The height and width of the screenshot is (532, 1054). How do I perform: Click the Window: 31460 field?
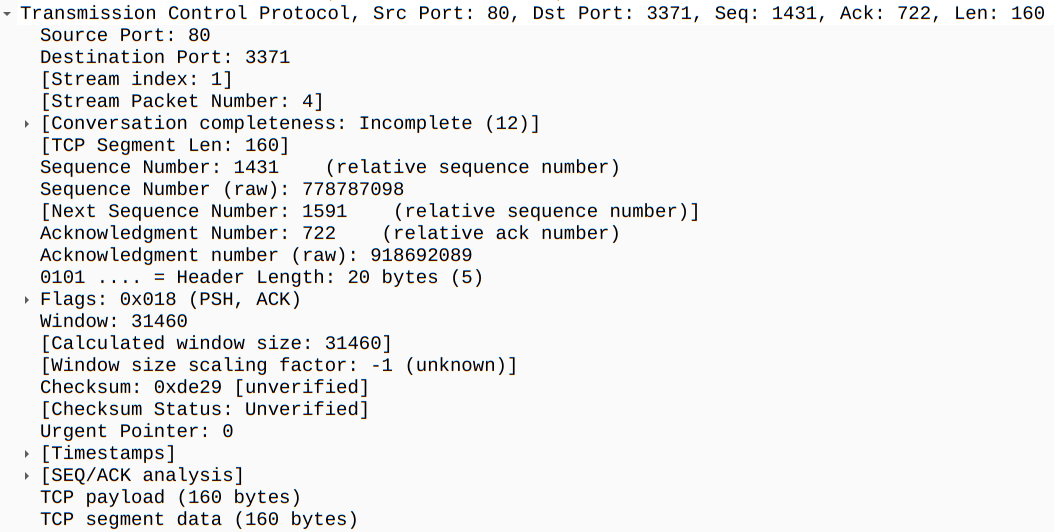click(113, 321)
